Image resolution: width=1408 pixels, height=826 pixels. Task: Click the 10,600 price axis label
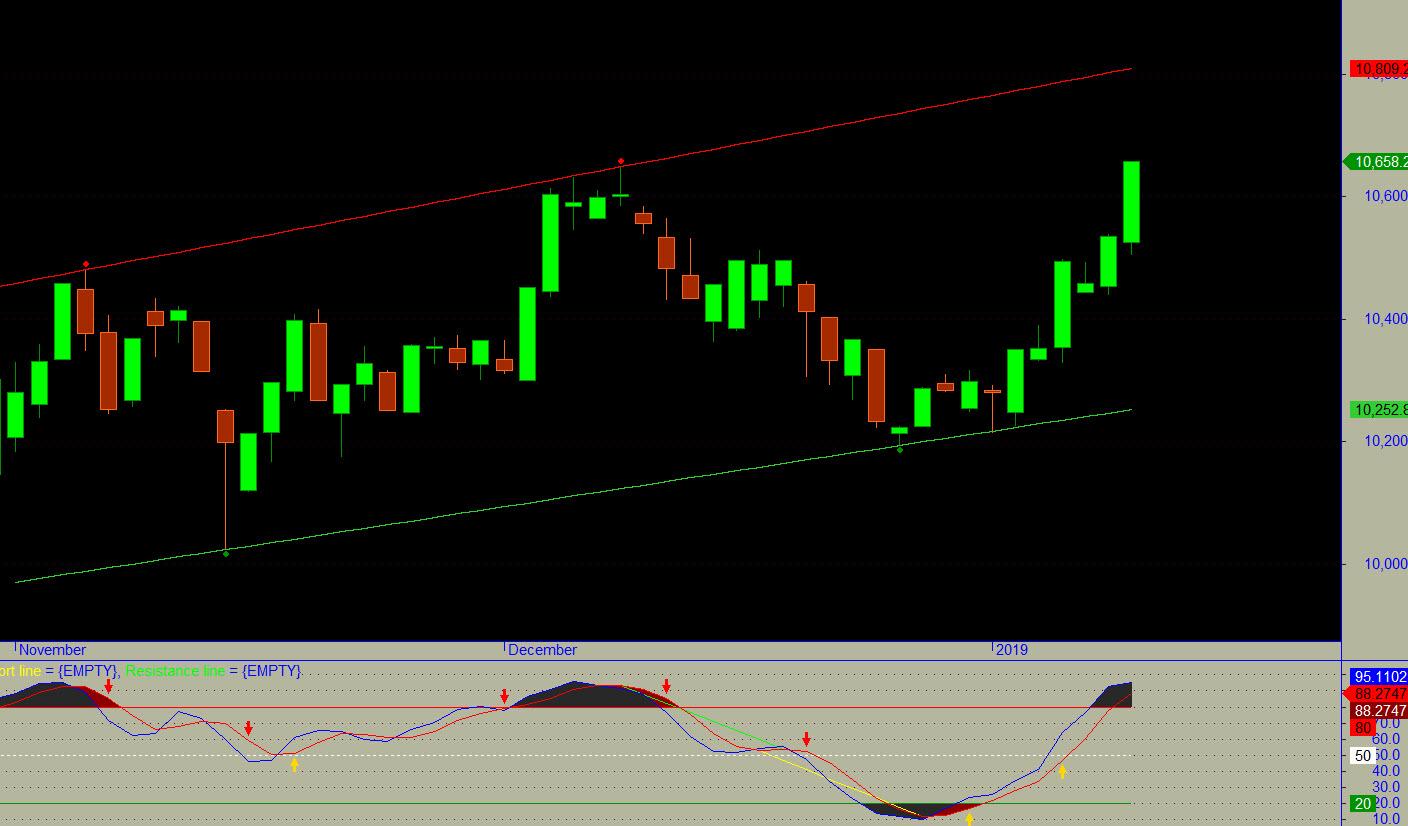1386,196
